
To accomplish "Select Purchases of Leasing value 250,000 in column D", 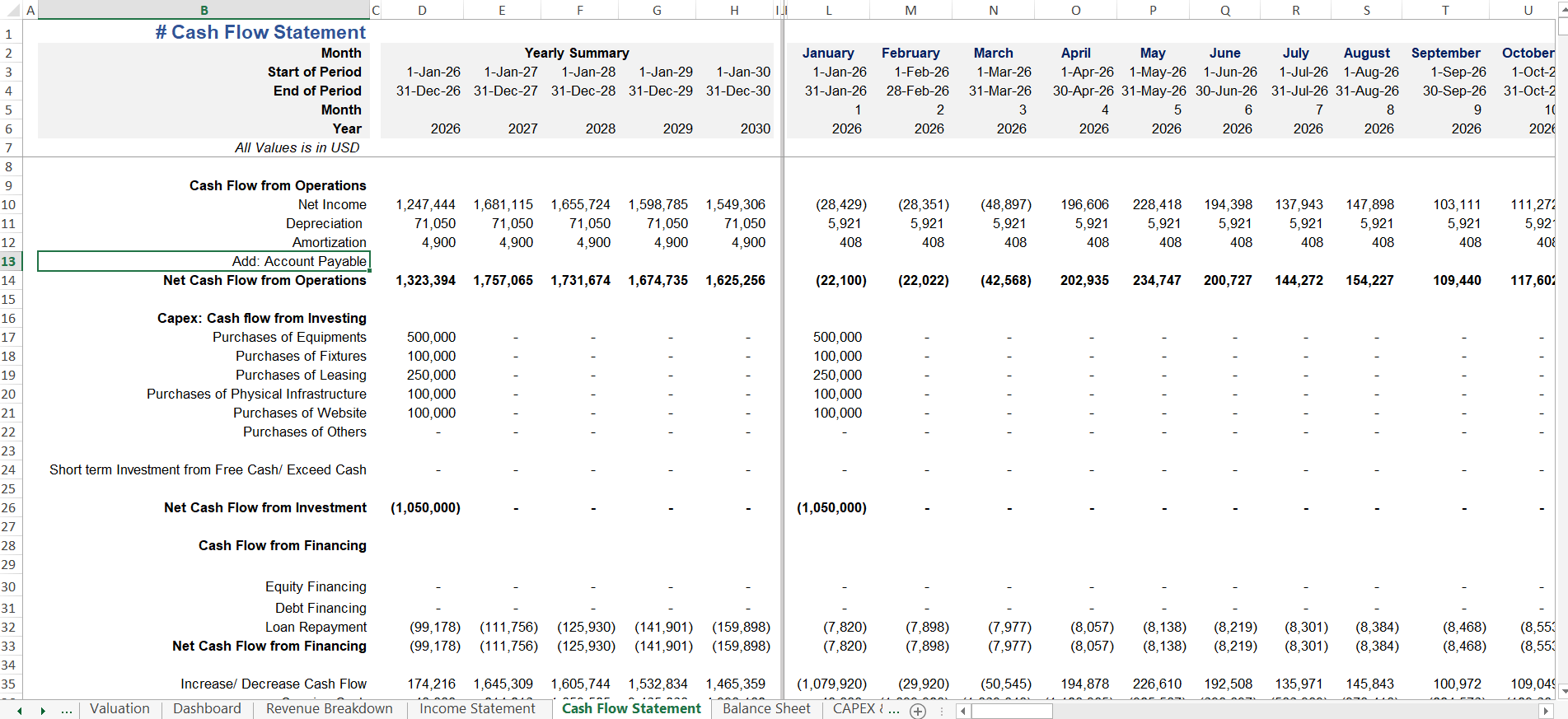I will click(431, 375).
